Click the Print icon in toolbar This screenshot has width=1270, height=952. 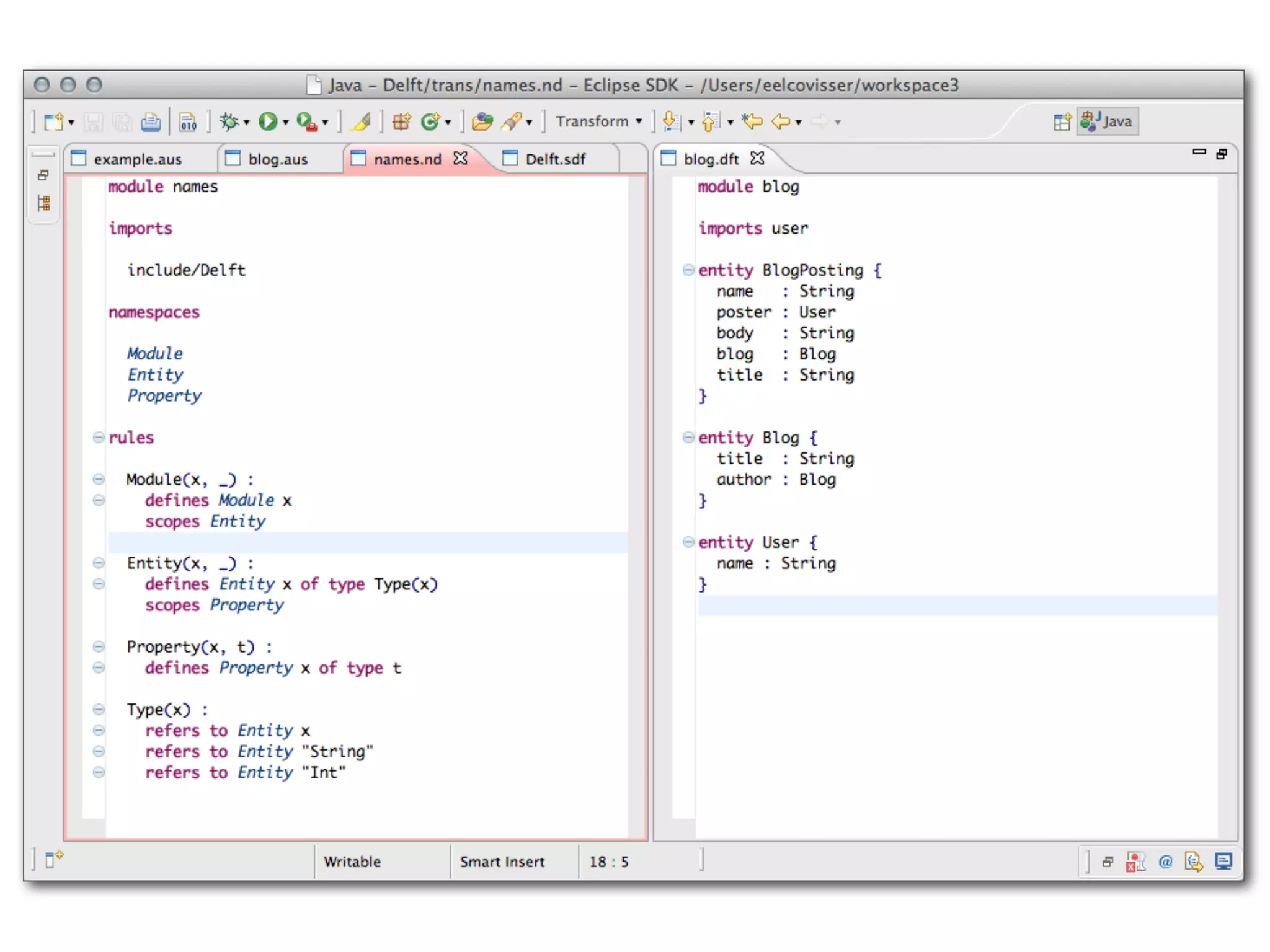(x=151, y=122)
